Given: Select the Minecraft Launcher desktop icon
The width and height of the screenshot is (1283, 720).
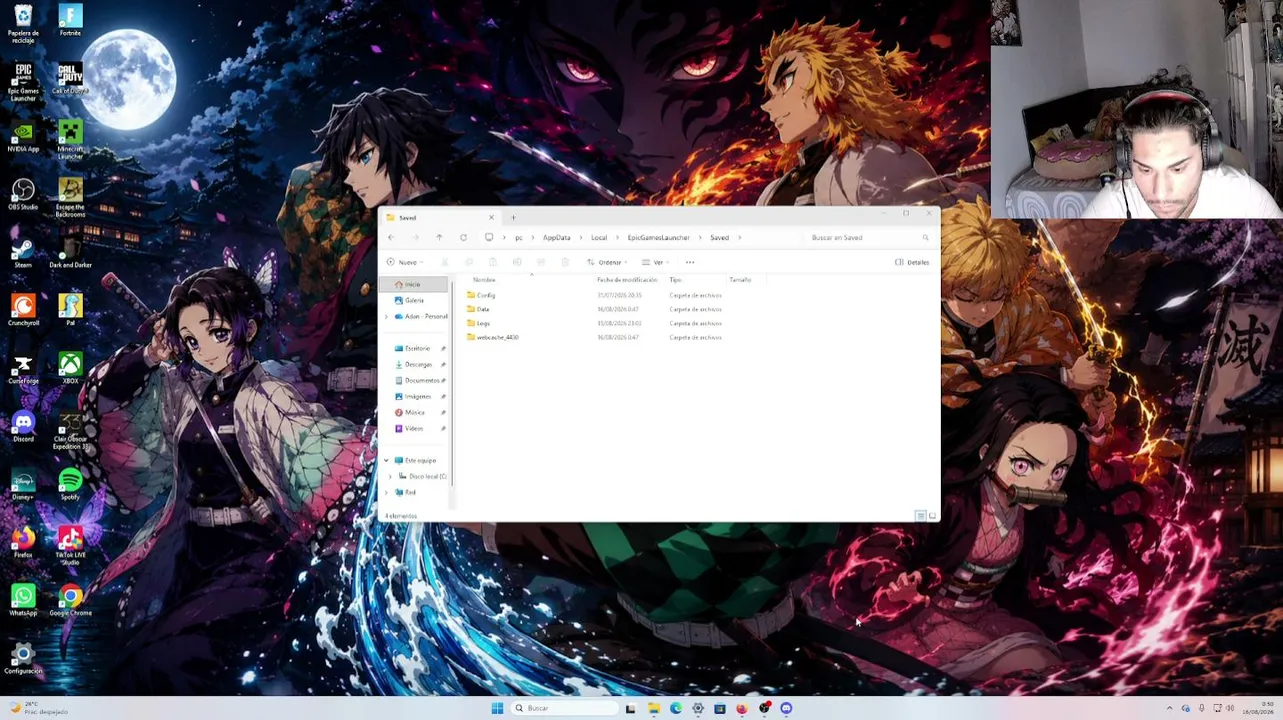Looking at the screenshot, I should [x=70, y=141].
